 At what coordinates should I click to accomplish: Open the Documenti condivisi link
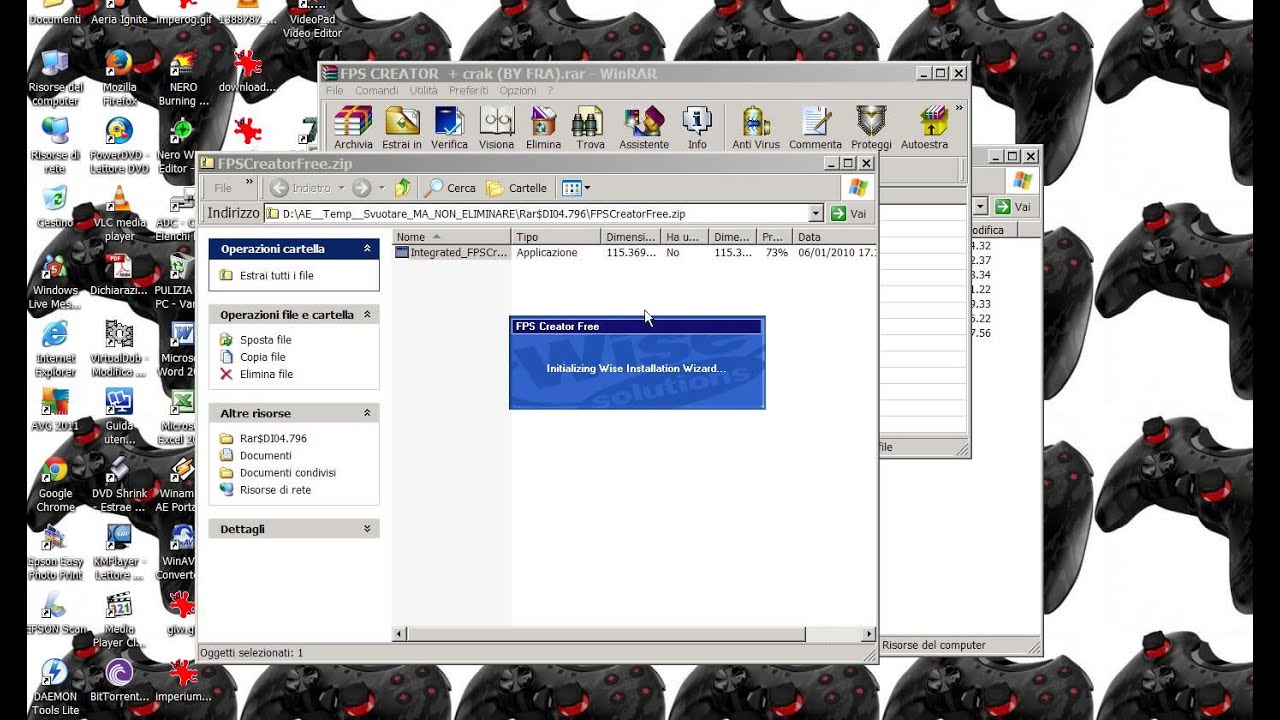[x=287, y=473]
